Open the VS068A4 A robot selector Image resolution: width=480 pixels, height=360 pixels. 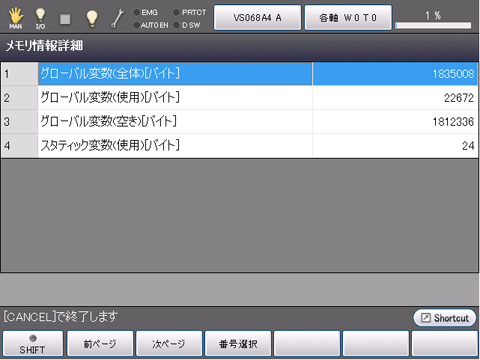pos(257,18)
